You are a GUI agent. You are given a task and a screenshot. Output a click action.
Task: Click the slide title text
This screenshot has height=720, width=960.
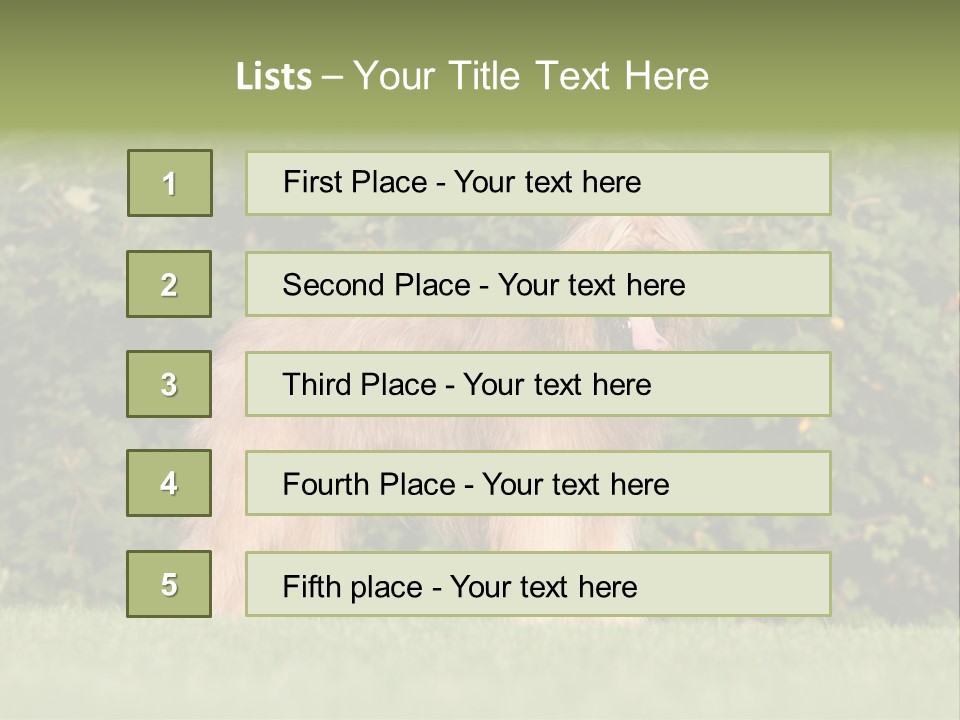tap(473, 76)
